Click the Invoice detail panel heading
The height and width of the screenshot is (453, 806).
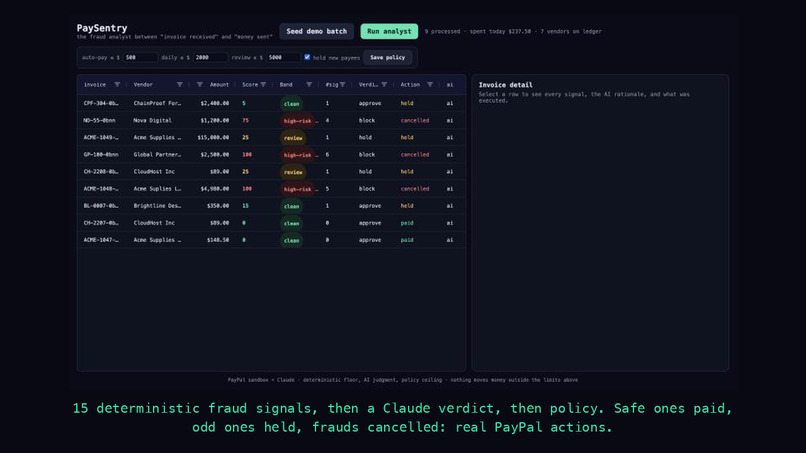(x=506, y=85)
